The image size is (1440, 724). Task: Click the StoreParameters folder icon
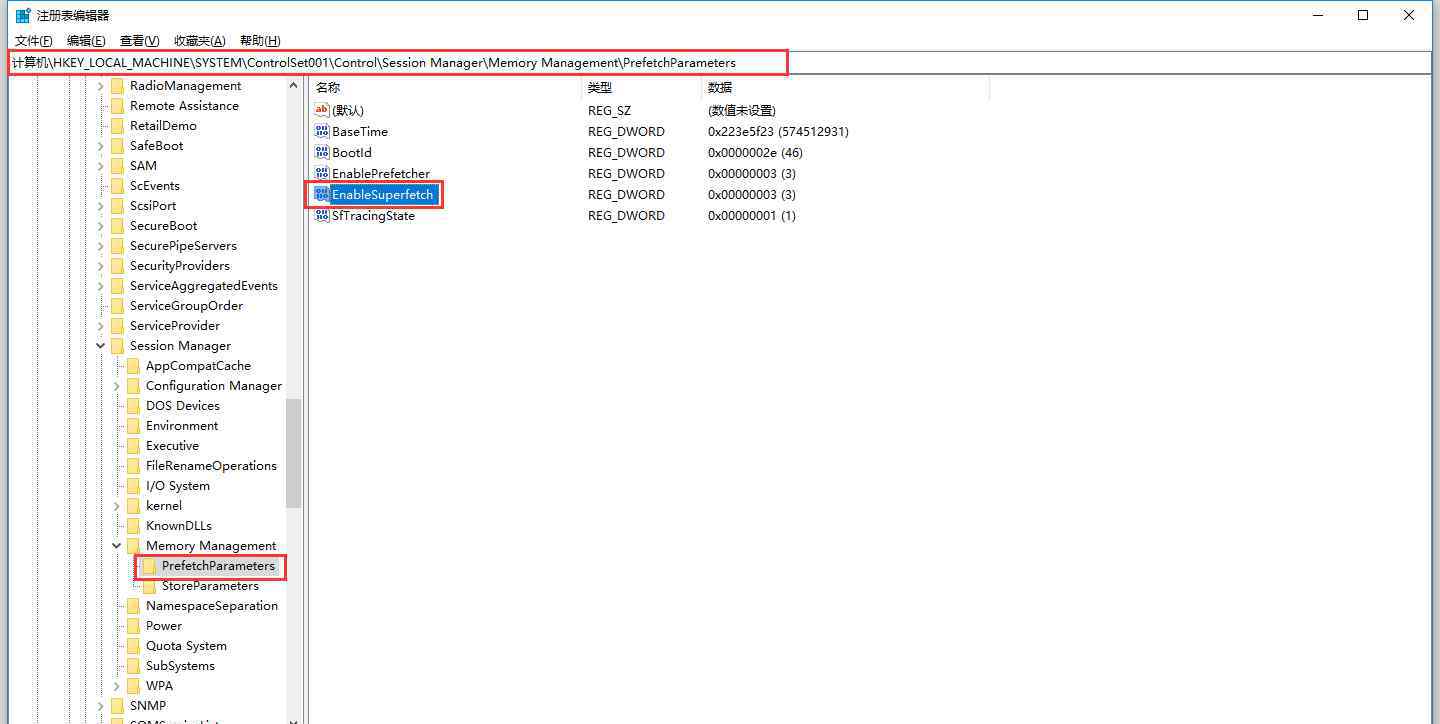[x=149, y=586]
